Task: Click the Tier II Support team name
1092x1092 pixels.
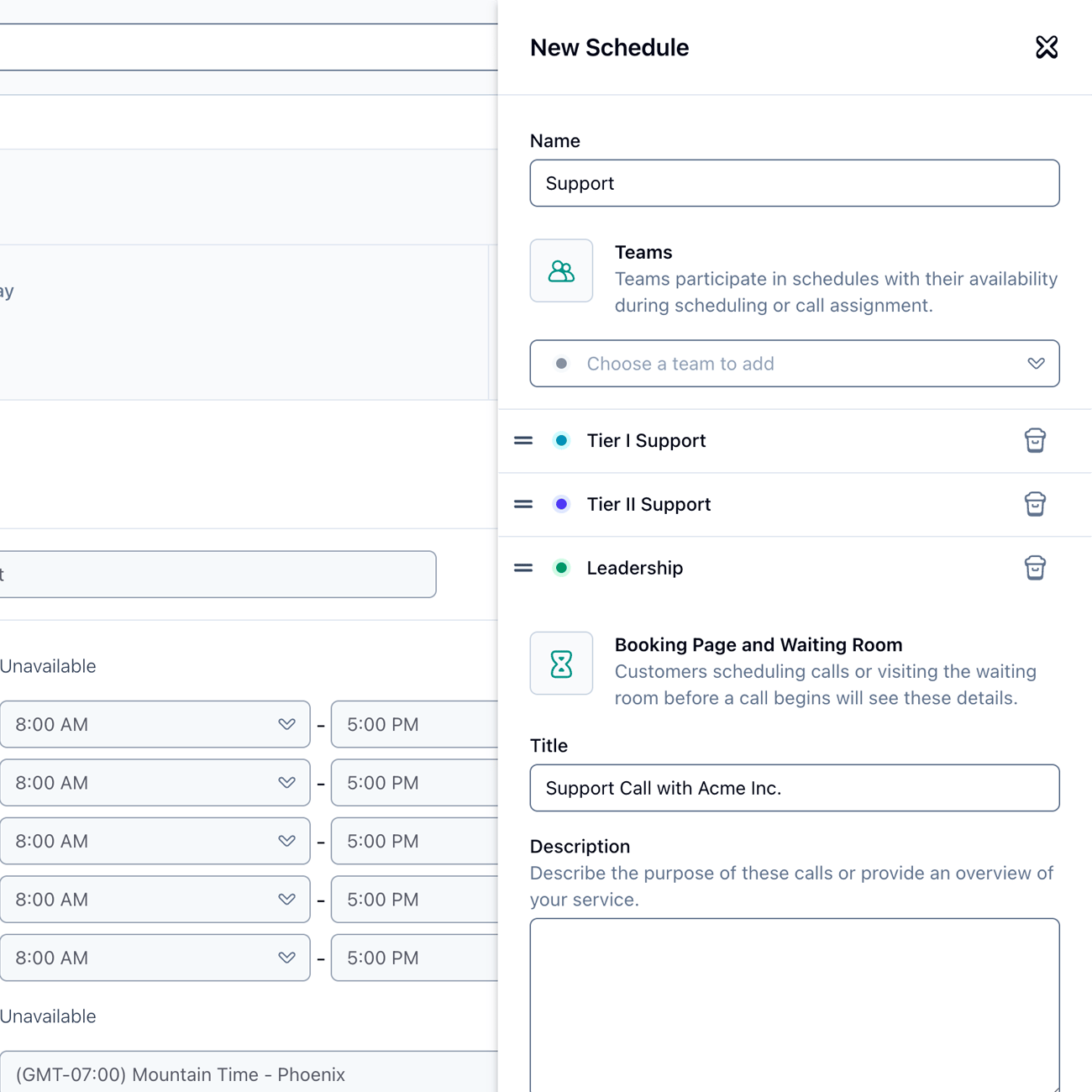Action: point(648,504)
